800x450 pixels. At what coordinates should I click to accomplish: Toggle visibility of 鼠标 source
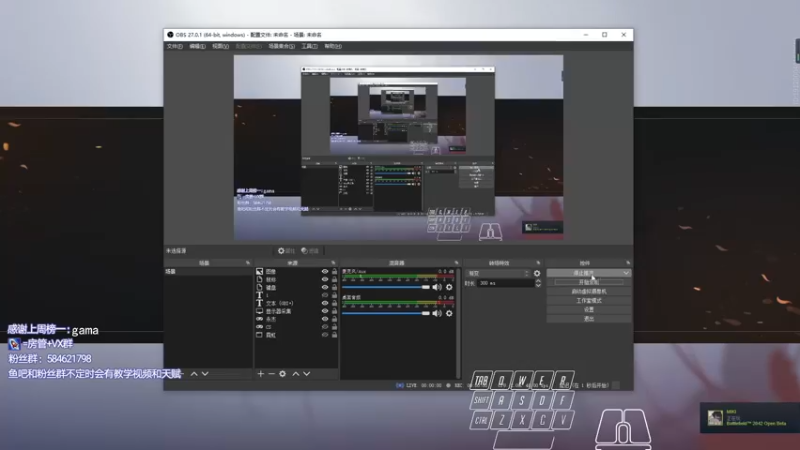coord(324,280)
